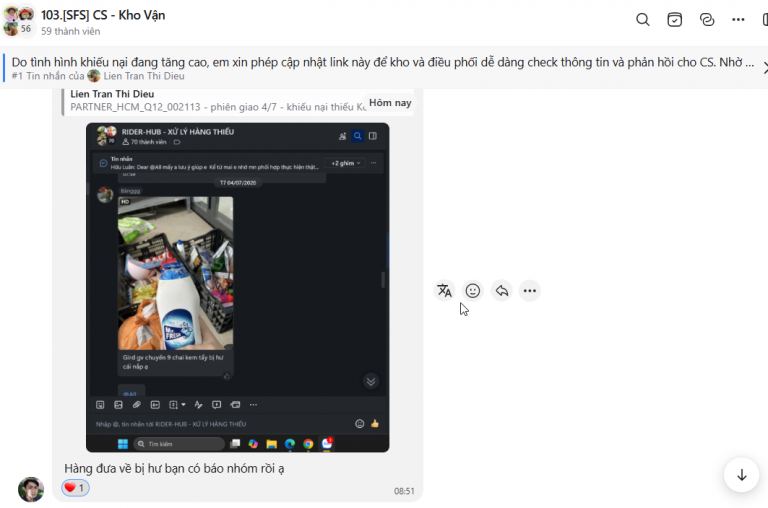Click "#1 Tin nhắn của Lien Tran Thi Dieu"

[x=98, y=76]
